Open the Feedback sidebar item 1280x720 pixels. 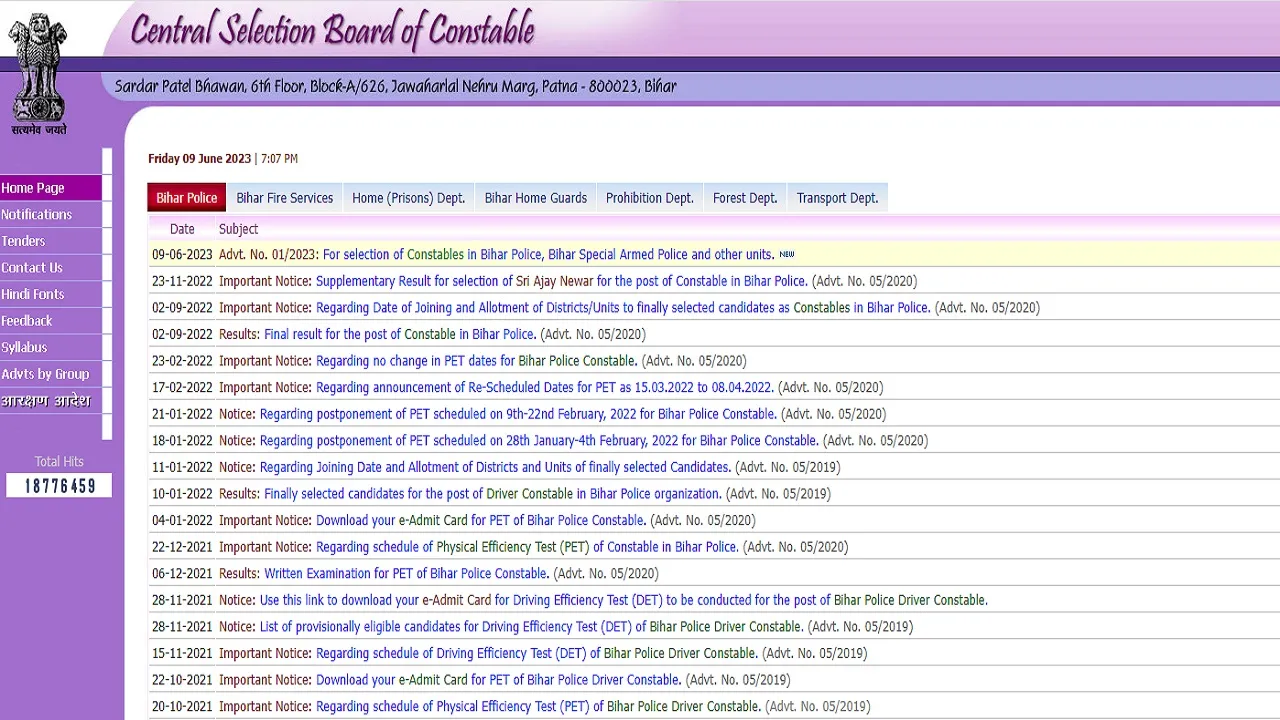click(50, 321)
